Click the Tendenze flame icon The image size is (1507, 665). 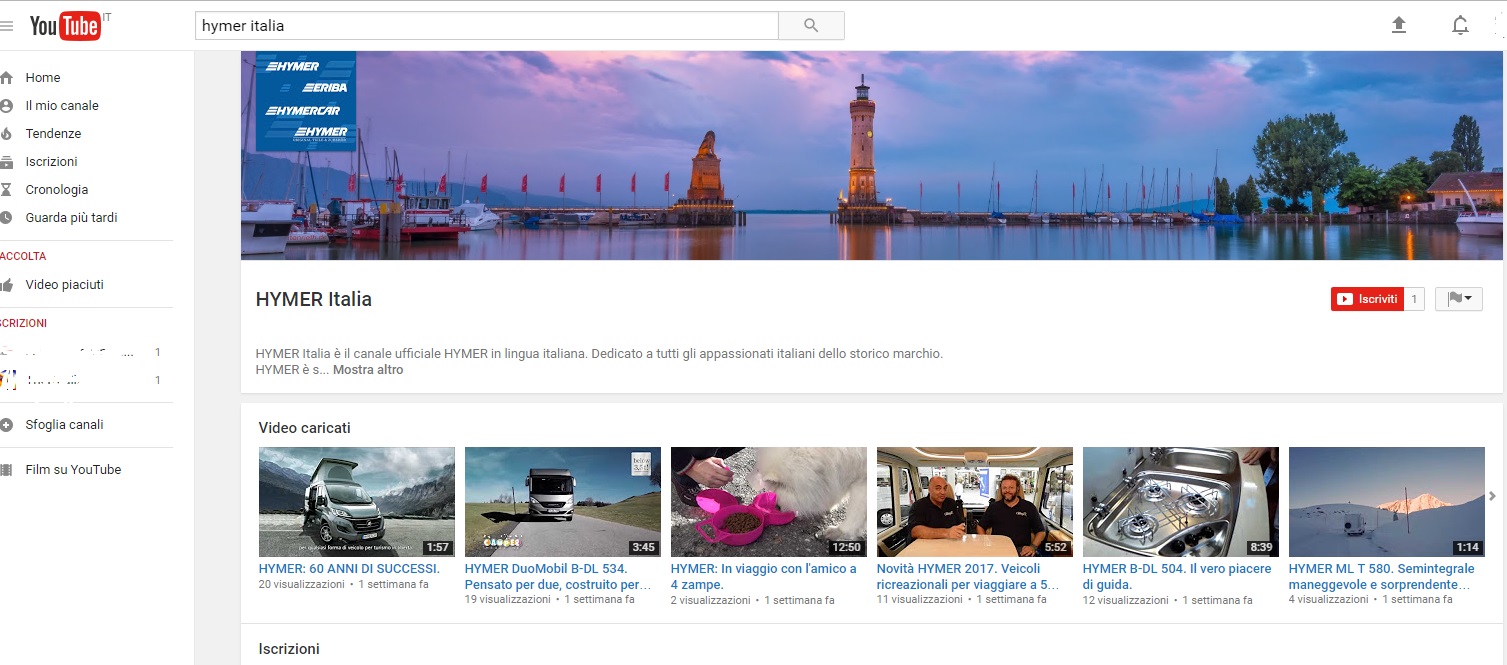click(6, 134)
